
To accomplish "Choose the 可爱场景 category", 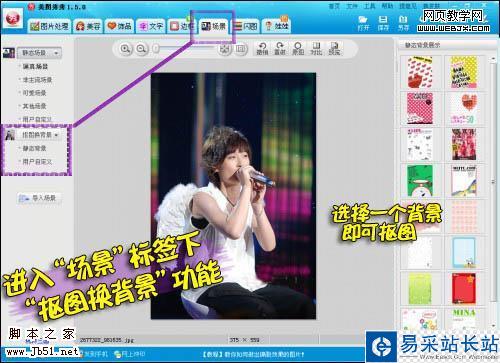I will (34, 93).
